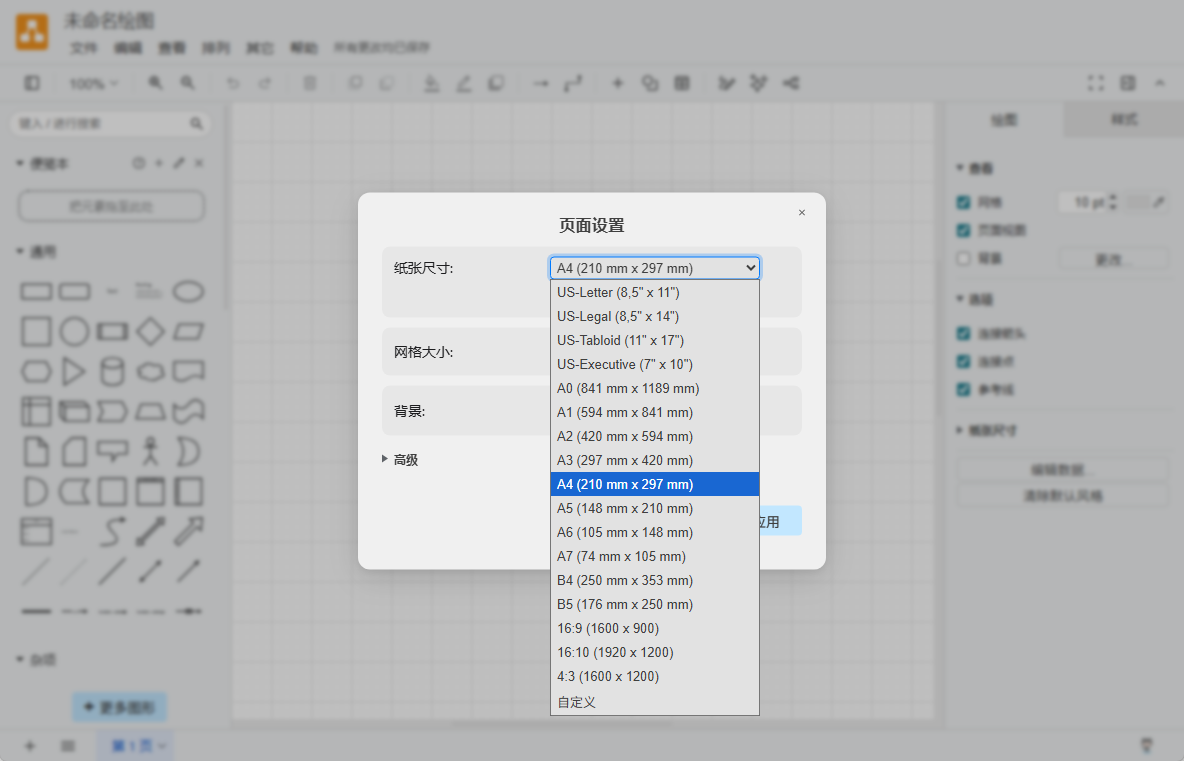Viewport: 1184px width, 761px height.
Task: Click the zoom in magnifier icon
Action: (x=156, y=83)
